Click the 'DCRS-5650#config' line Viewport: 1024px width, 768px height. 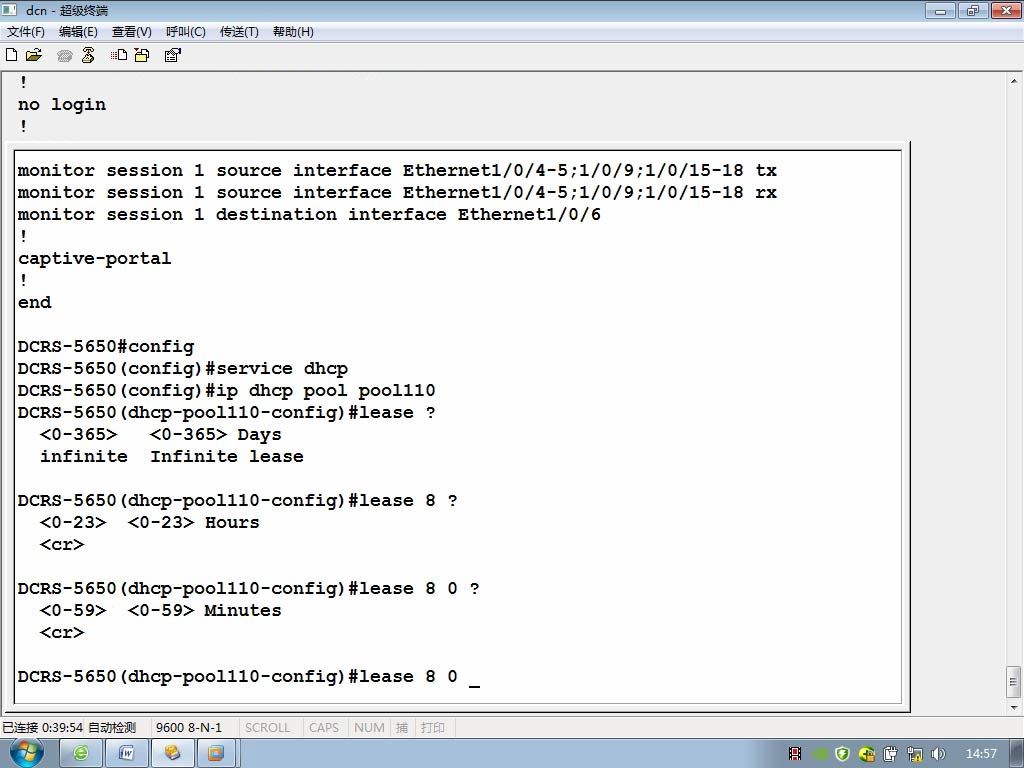click(x=106, y=347)
